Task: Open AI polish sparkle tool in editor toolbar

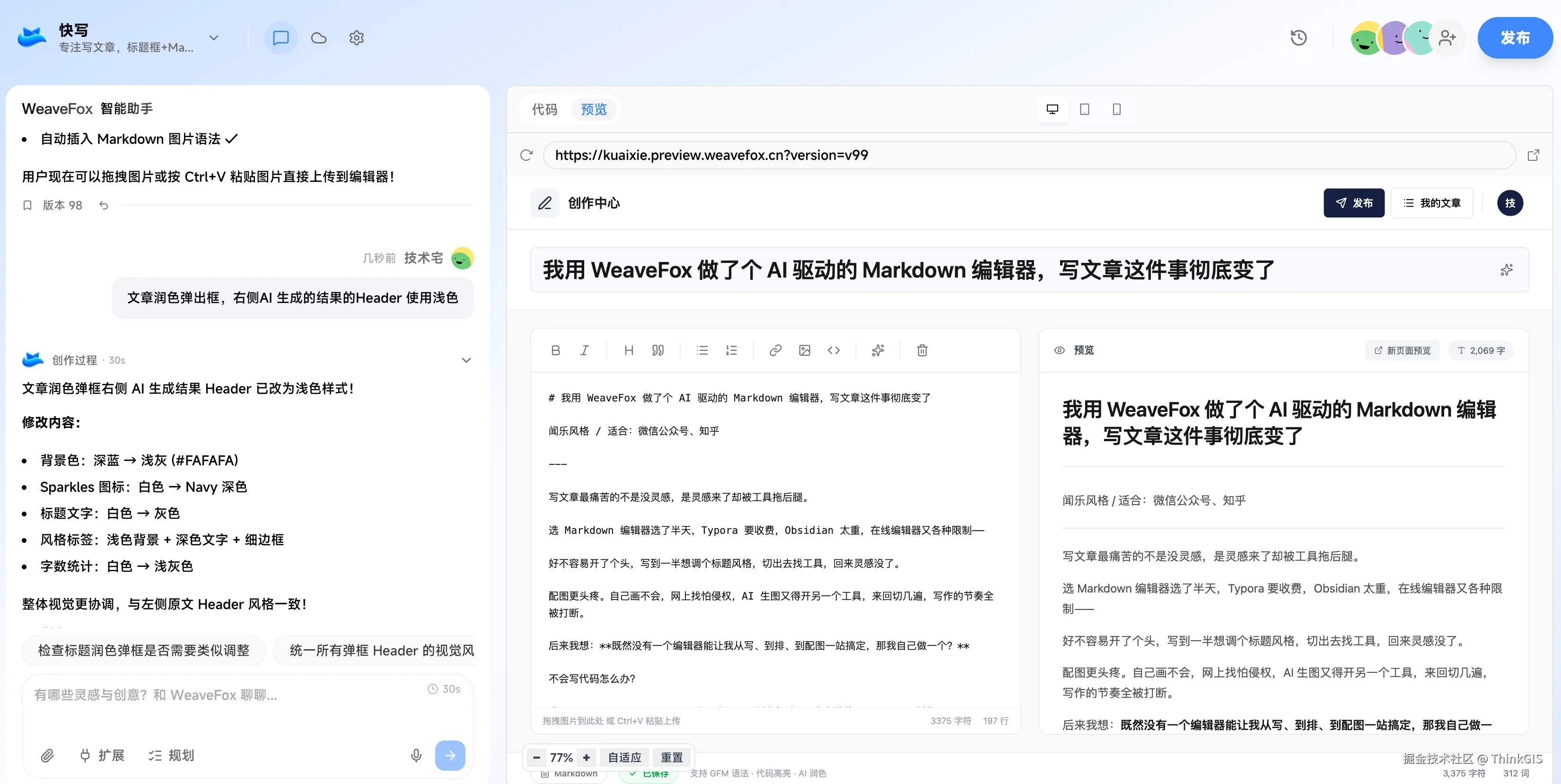Action: click(x=878, y=350)
